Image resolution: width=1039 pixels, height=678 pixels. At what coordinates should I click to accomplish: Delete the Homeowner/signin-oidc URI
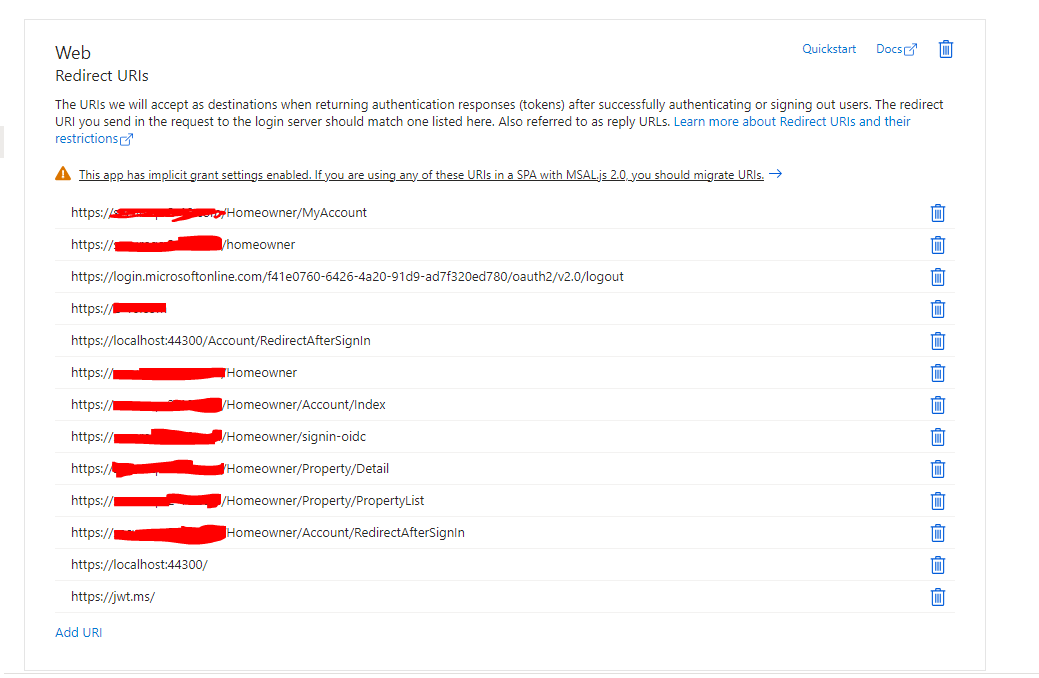(x=938, y=437)
